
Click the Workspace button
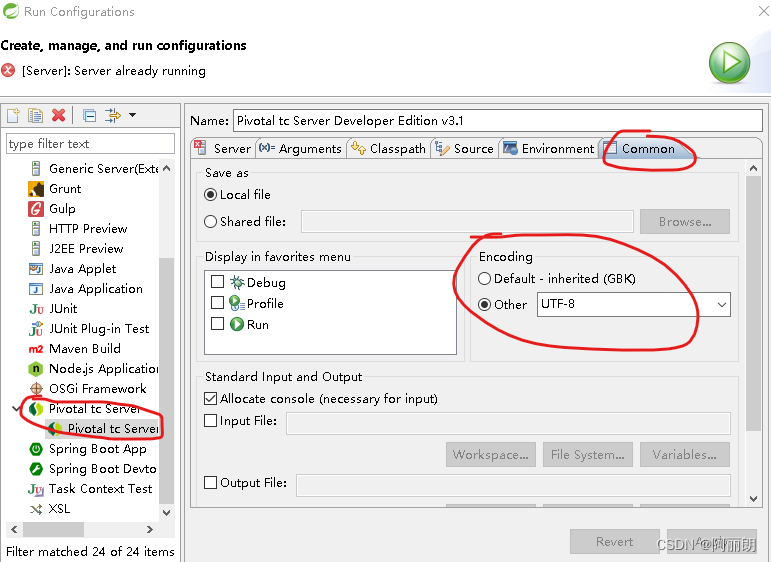(x=491, y=455)
